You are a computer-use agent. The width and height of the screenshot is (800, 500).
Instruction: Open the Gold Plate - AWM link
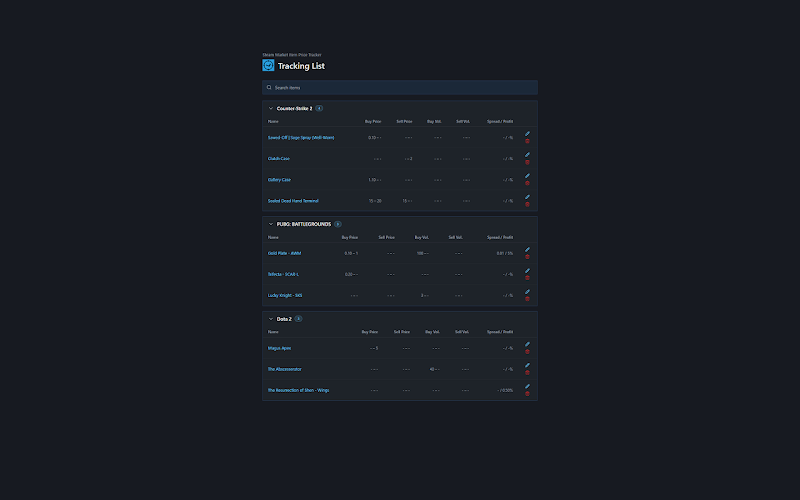pyautogui.click(x=284, y=254)
